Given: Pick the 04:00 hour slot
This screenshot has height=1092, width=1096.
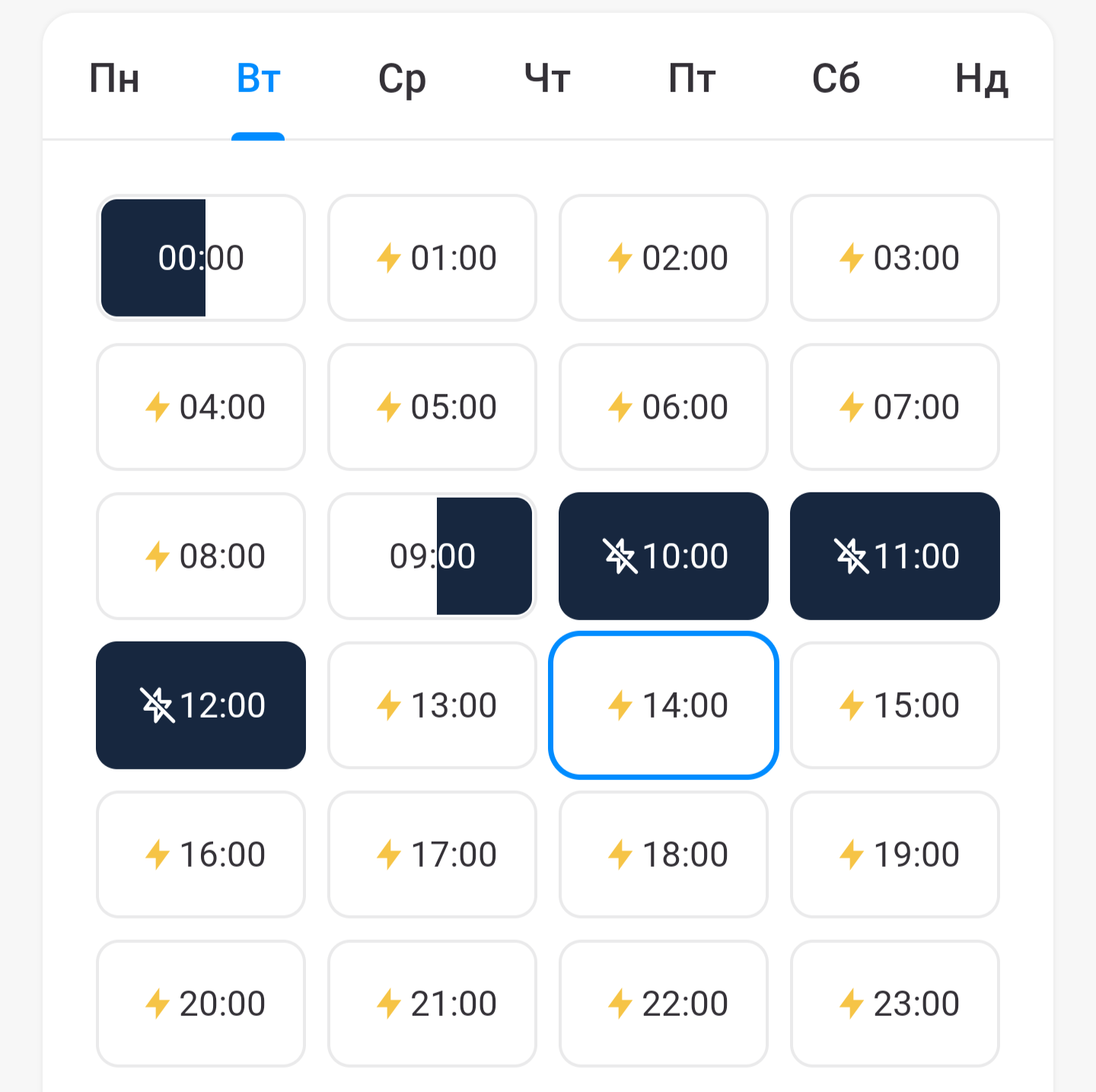Looking at the screenshot, I should (x=201, y=407).
